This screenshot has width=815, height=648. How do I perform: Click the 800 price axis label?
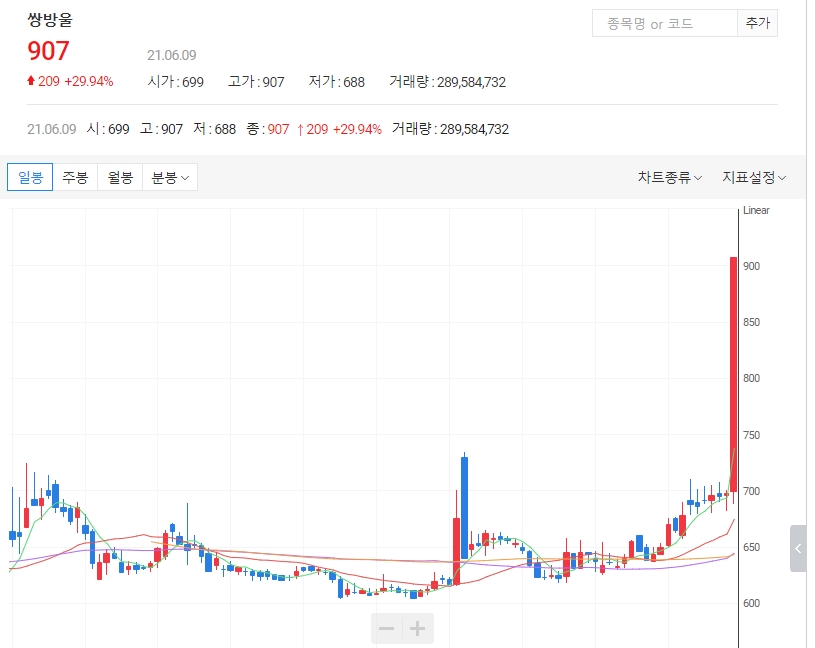[752, 378]
